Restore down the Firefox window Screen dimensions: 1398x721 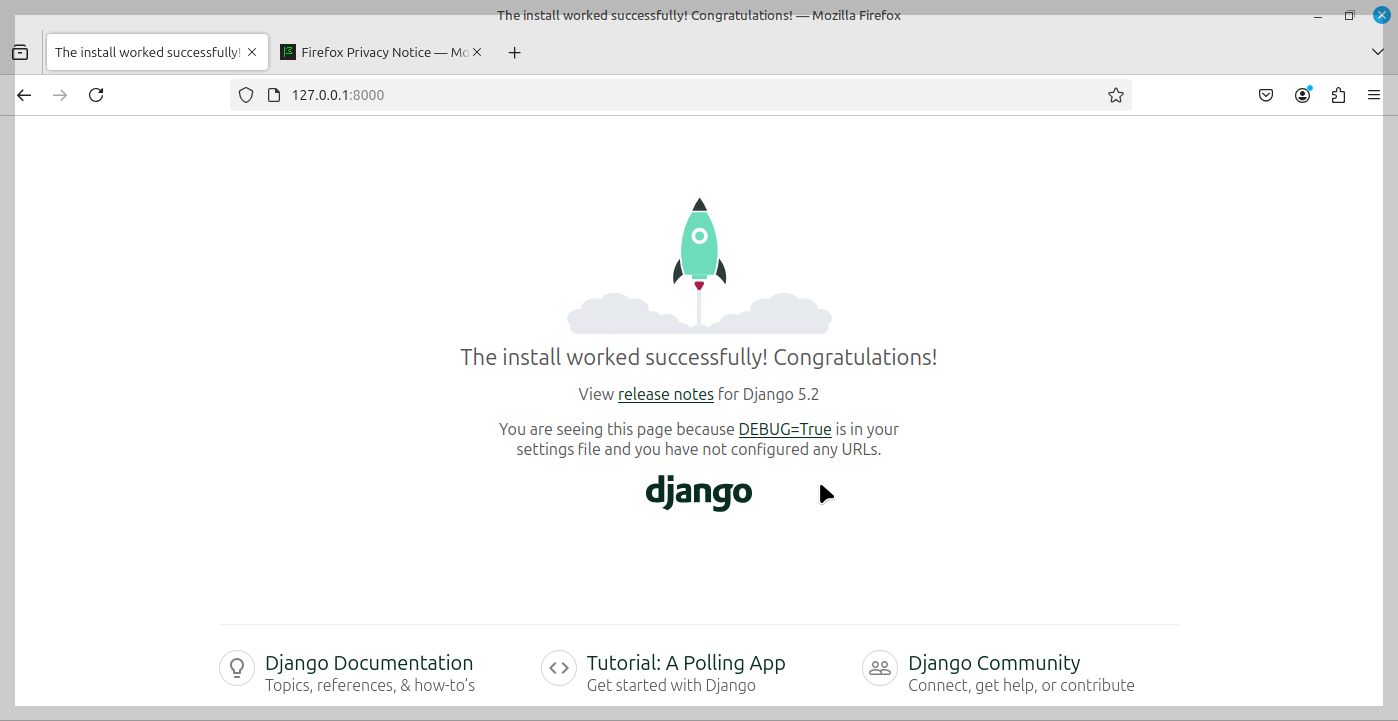pos(1349,15)
